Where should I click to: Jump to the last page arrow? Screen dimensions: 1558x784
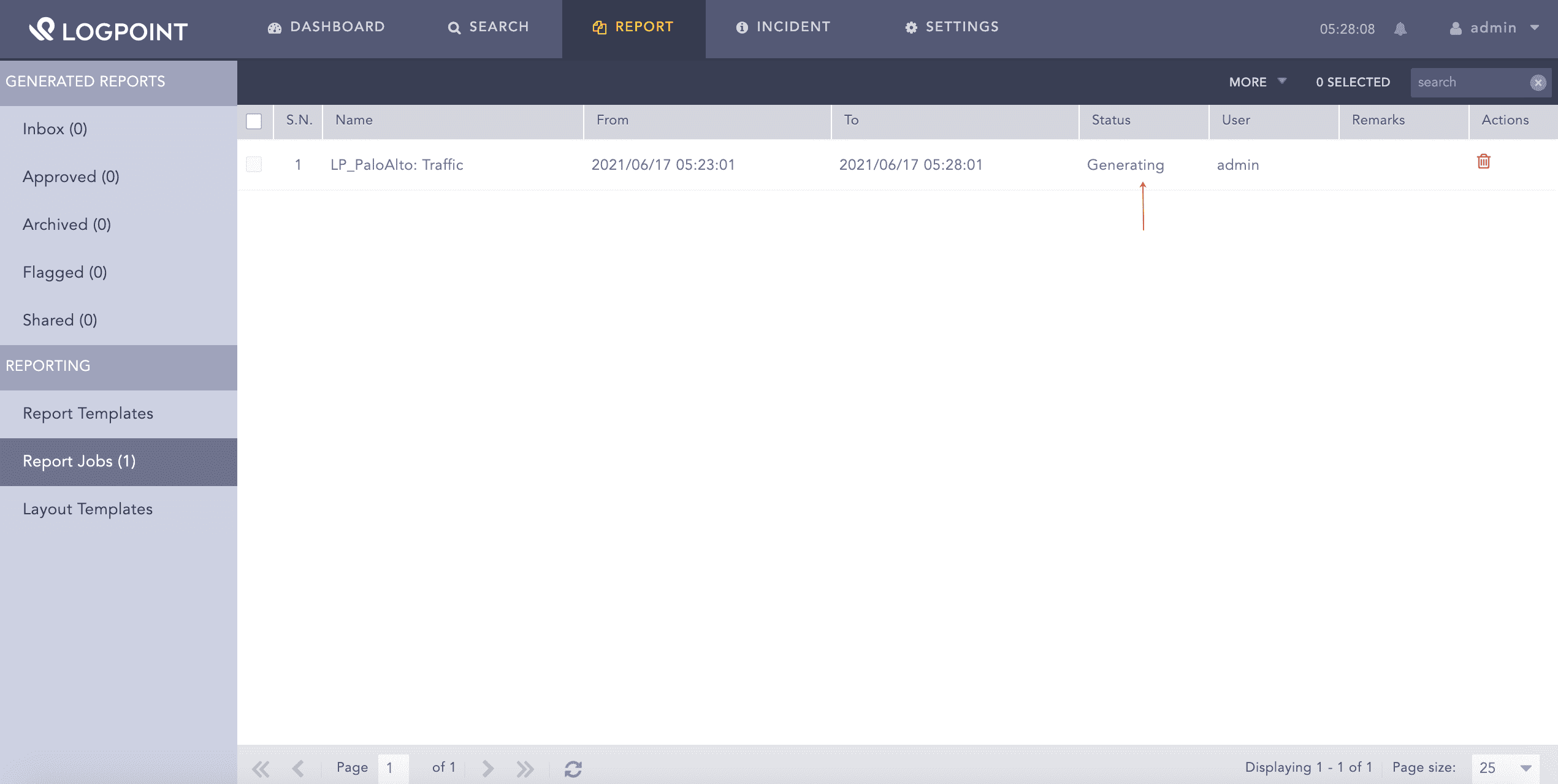(x=525, y=768)
